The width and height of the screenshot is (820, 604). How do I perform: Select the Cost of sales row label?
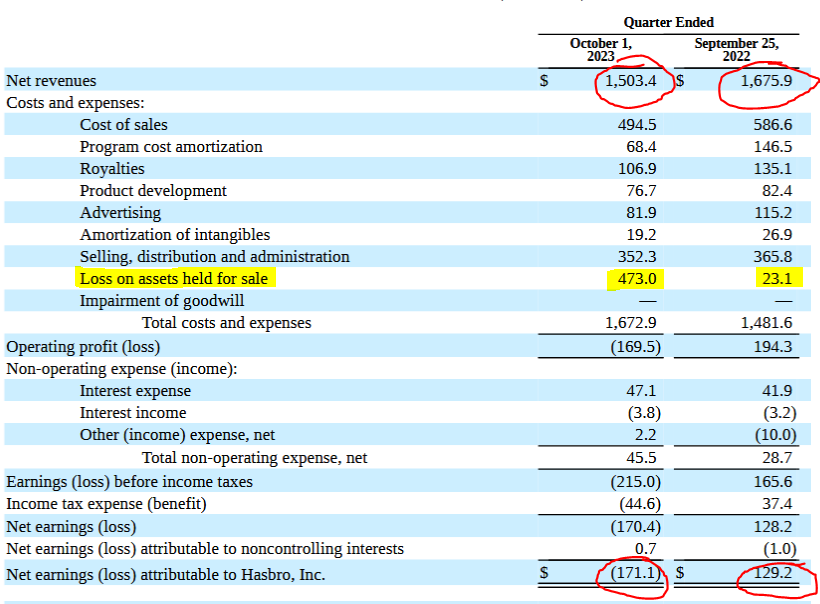pyautogui.click(x=124, y=125)
